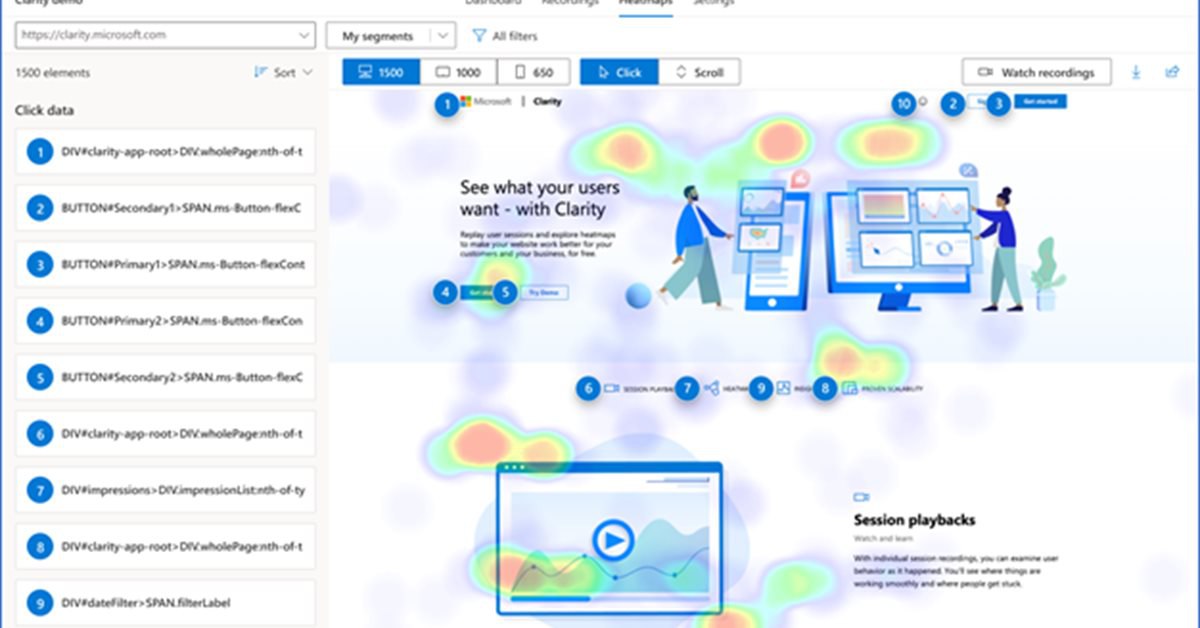Image resolution: width=1200 pixels, height=628 pixels.
Task: Click heatmap marker 3 beside Get started
Action: 997,103
